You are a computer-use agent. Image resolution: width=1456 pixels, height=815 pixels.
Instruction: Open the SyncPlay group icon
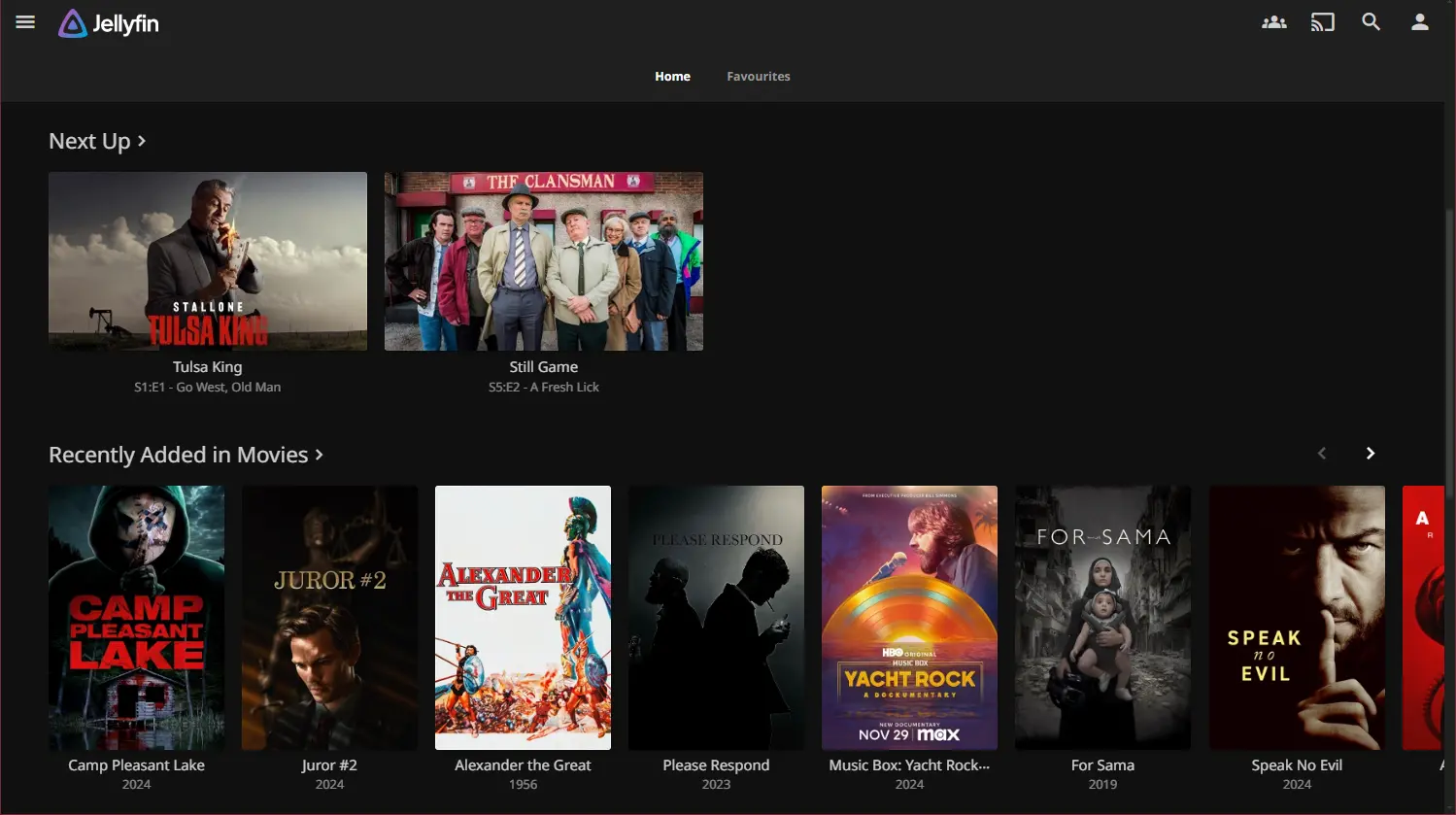pos(1273,22)
